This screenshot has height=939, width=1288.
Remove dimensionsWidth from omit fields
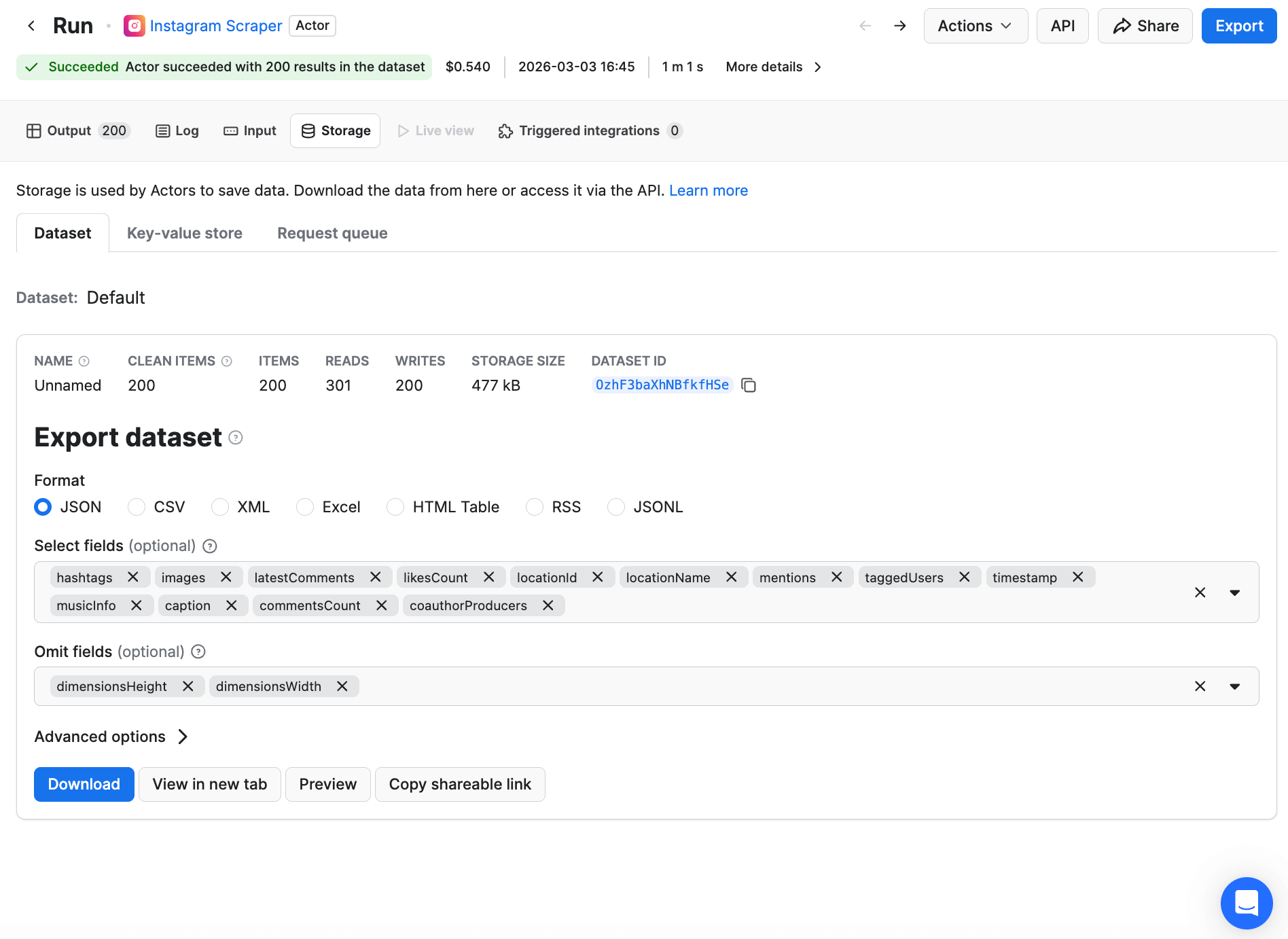tap(342, 686)
